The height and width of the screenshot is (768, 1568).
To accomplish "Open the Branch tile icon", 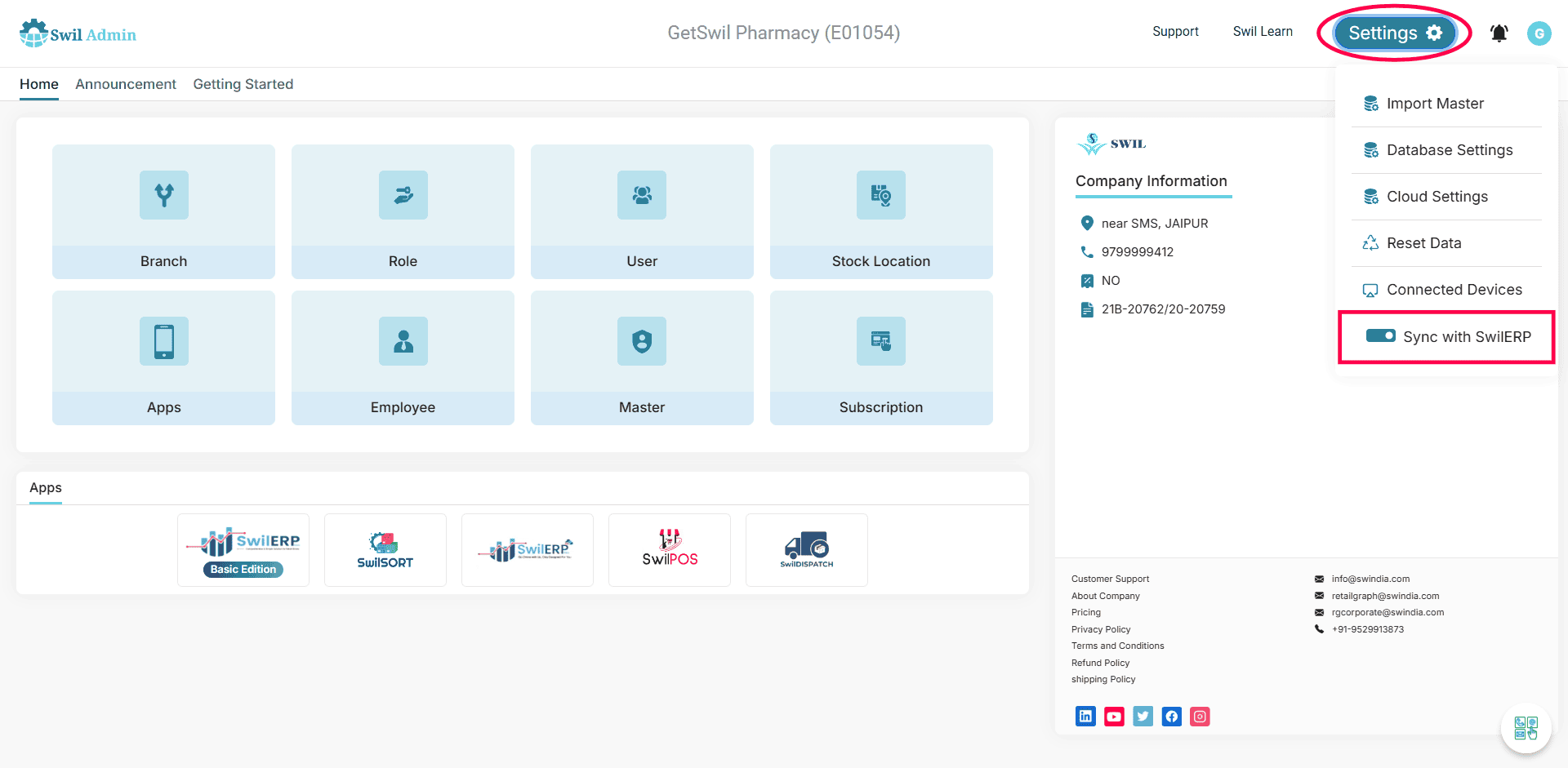I will (164, 195).
